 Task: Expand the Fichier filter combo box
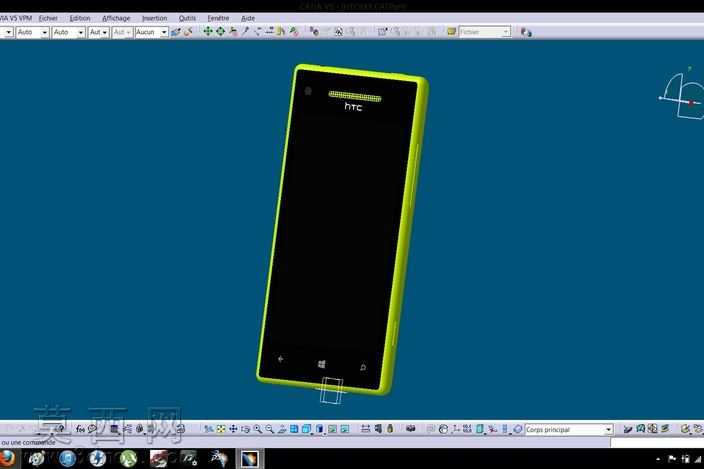[x=506, y=32]
